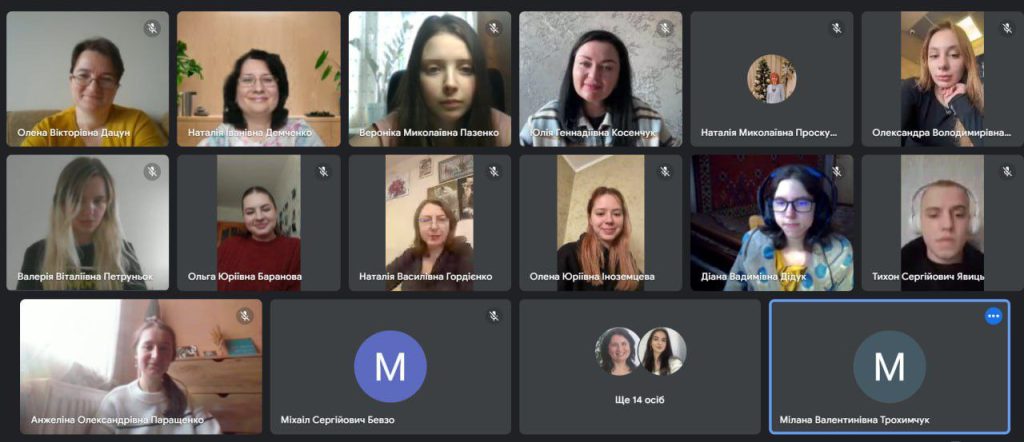The width and height of the screenshot is (1024, 442).
Task: Click muted mic icon on Наталія Іванівна Демченко tile
Action: (323, 28)
